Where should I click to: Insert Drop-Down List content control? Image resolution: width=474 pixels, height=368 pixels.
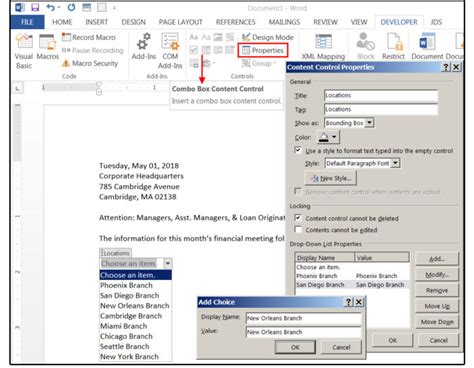click(218, 50)
